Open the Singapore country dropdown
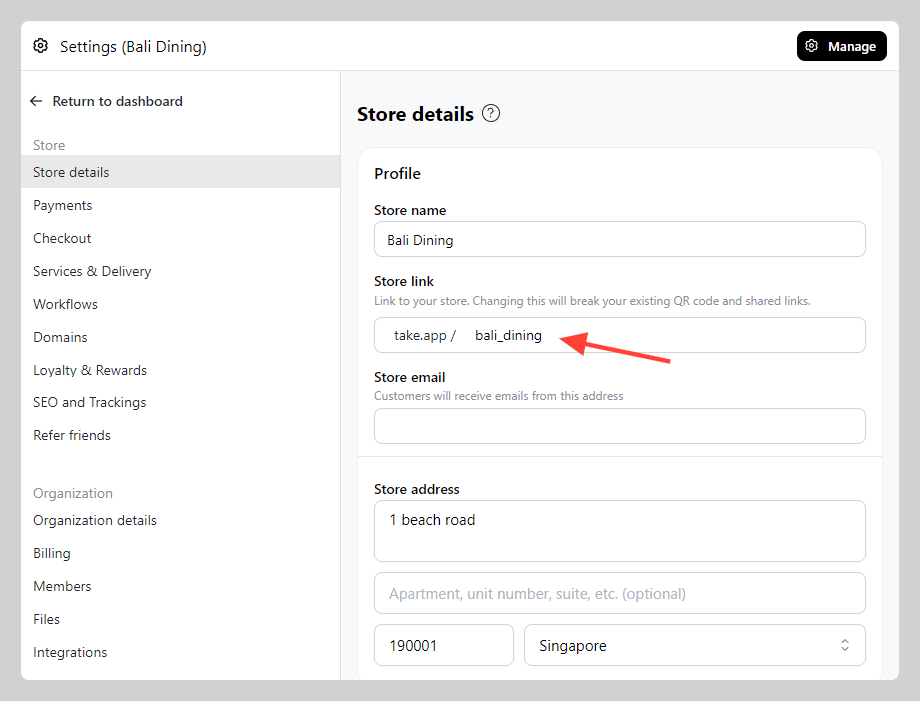920x701 pixels. pyautogui.click(x=695, y=645)
